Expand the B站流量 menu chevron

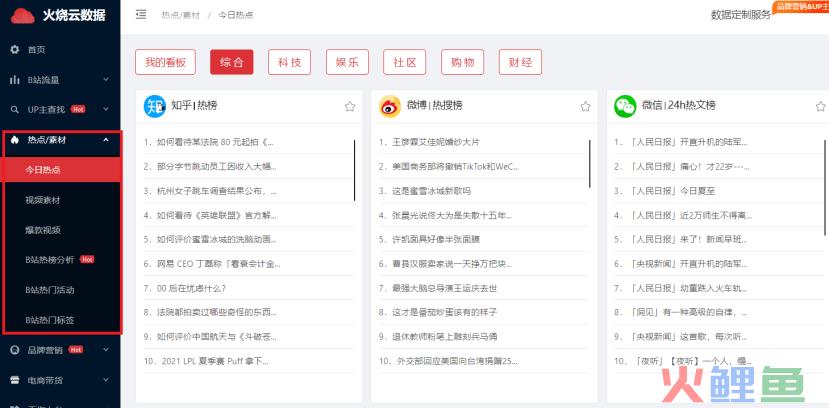(106, 80)
